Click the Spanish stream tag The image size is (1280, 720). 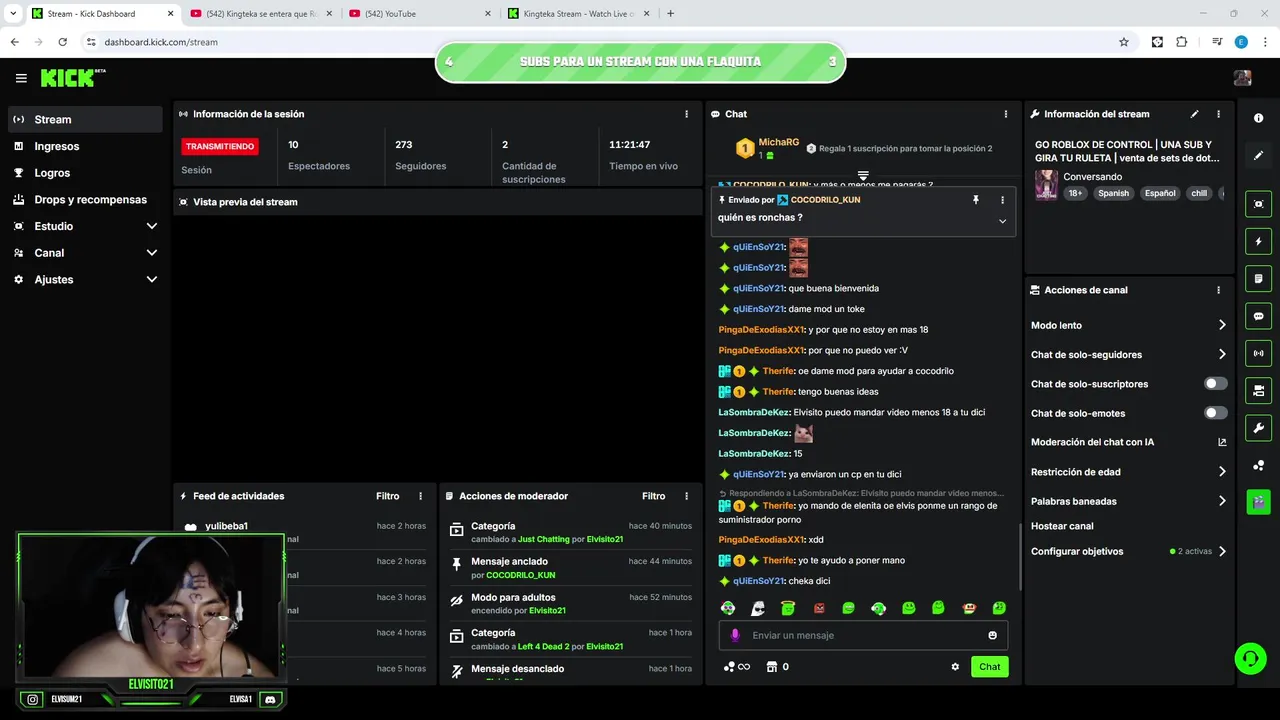(1113, 193)
